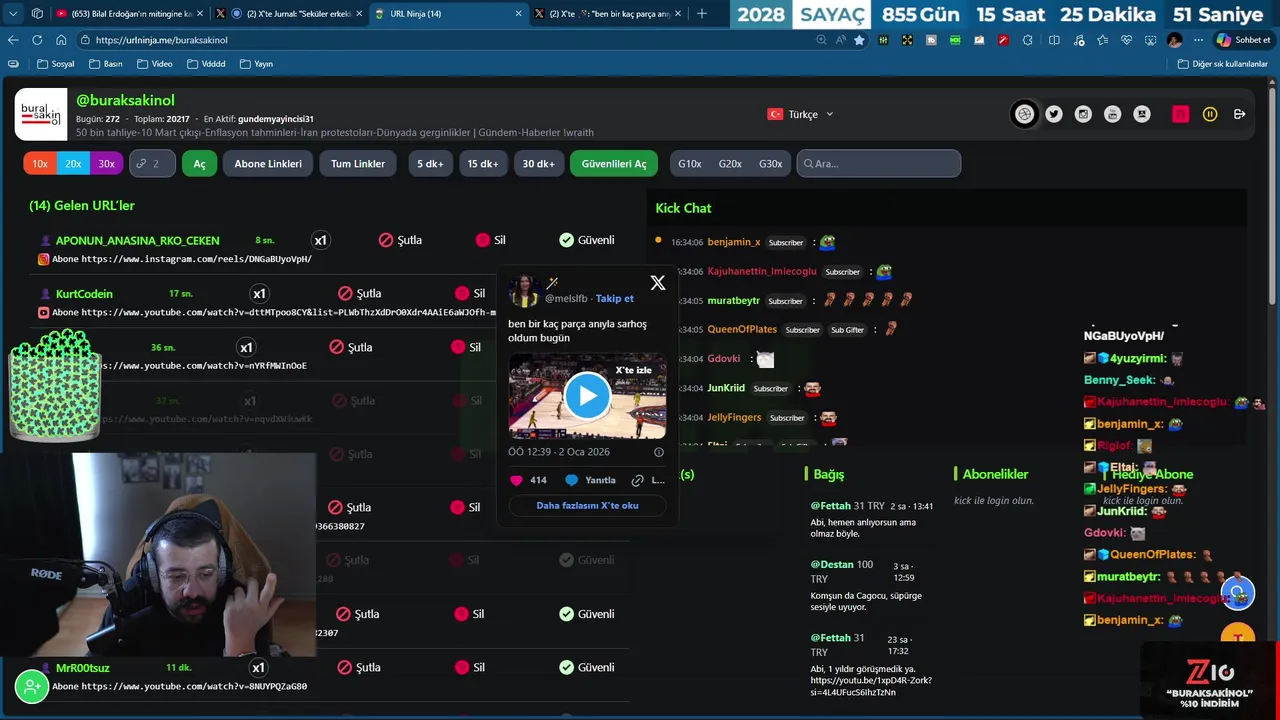Select the 30x multiplier option
This screenshot has height=720, width=1280.
coord(106,163)
